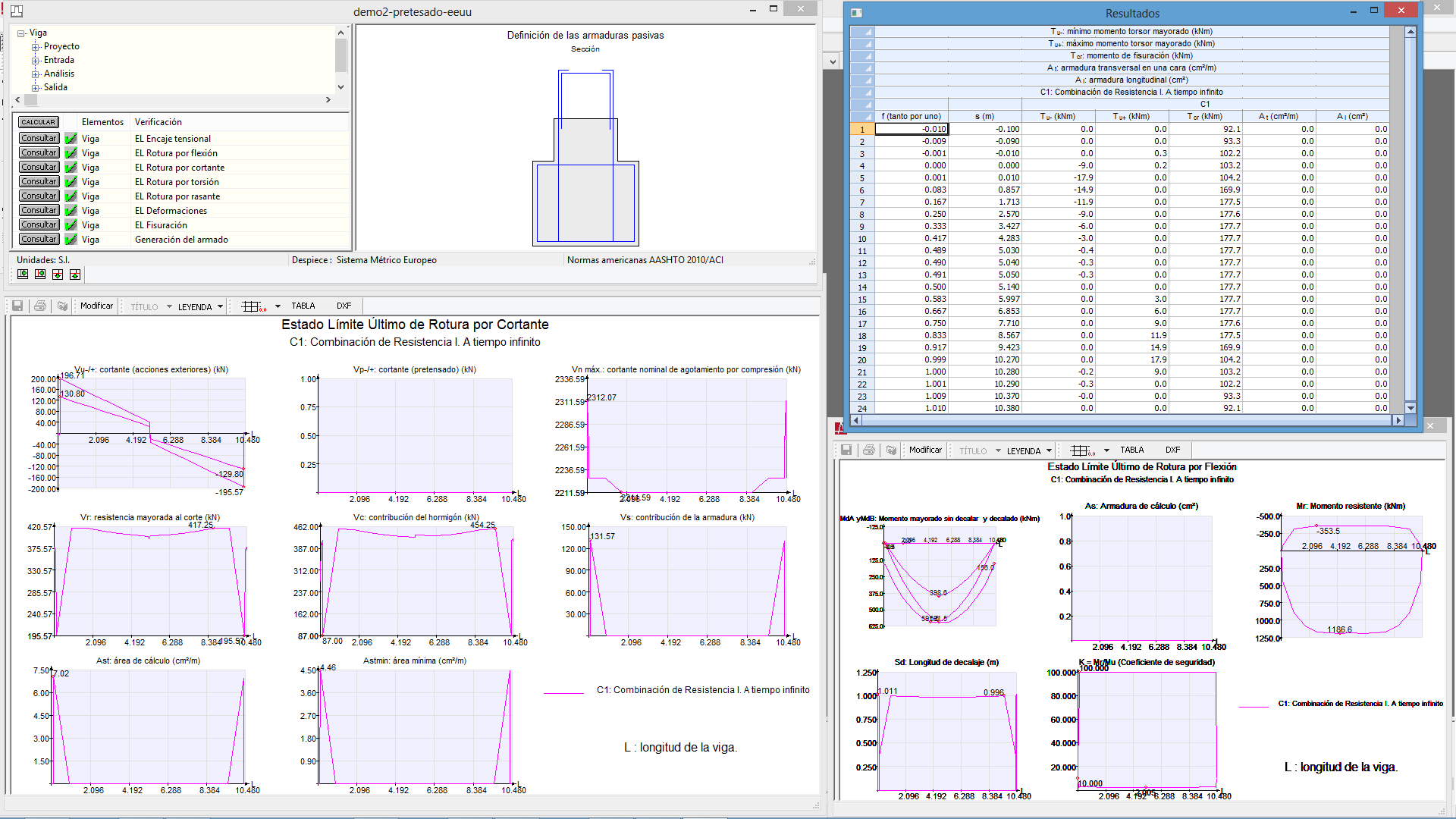Click green check next to EL Encaje tensional
The image size is (1456, 819).
coord(71,139)
